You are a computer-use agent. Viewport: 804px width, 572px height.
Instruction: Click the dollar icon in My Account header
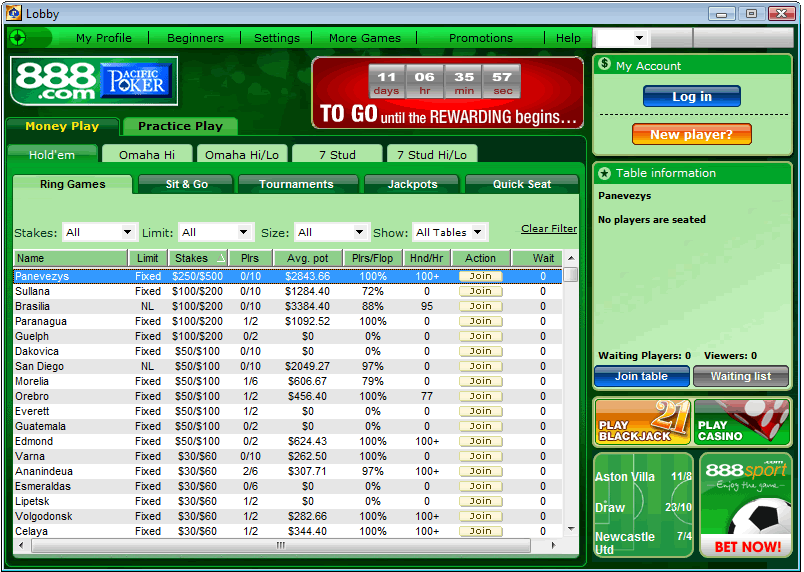tap(605, 64)
